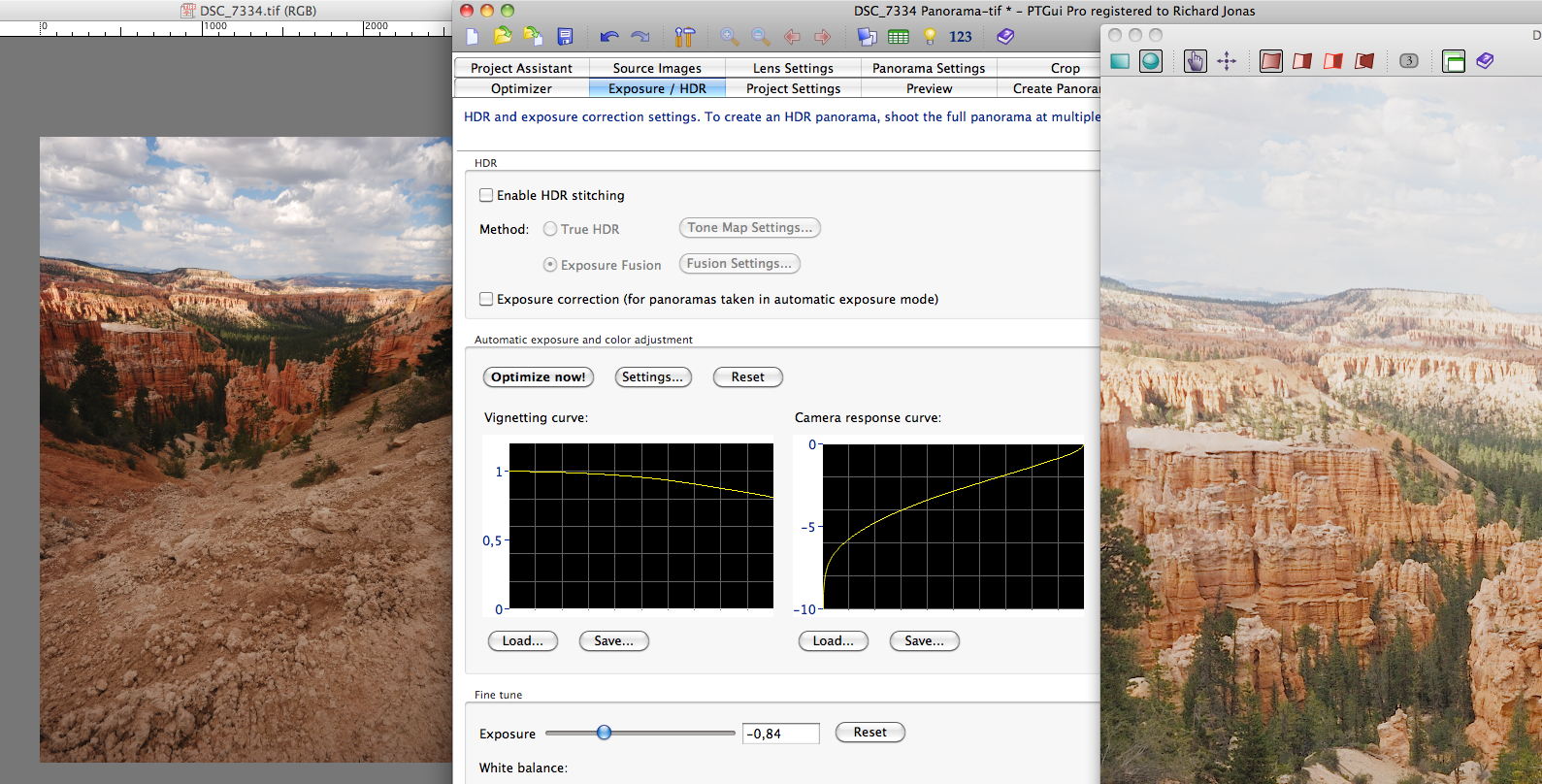Open the control point table grid icon
The width and height of the screenshot is (1542, 784).
click(899, 37)
